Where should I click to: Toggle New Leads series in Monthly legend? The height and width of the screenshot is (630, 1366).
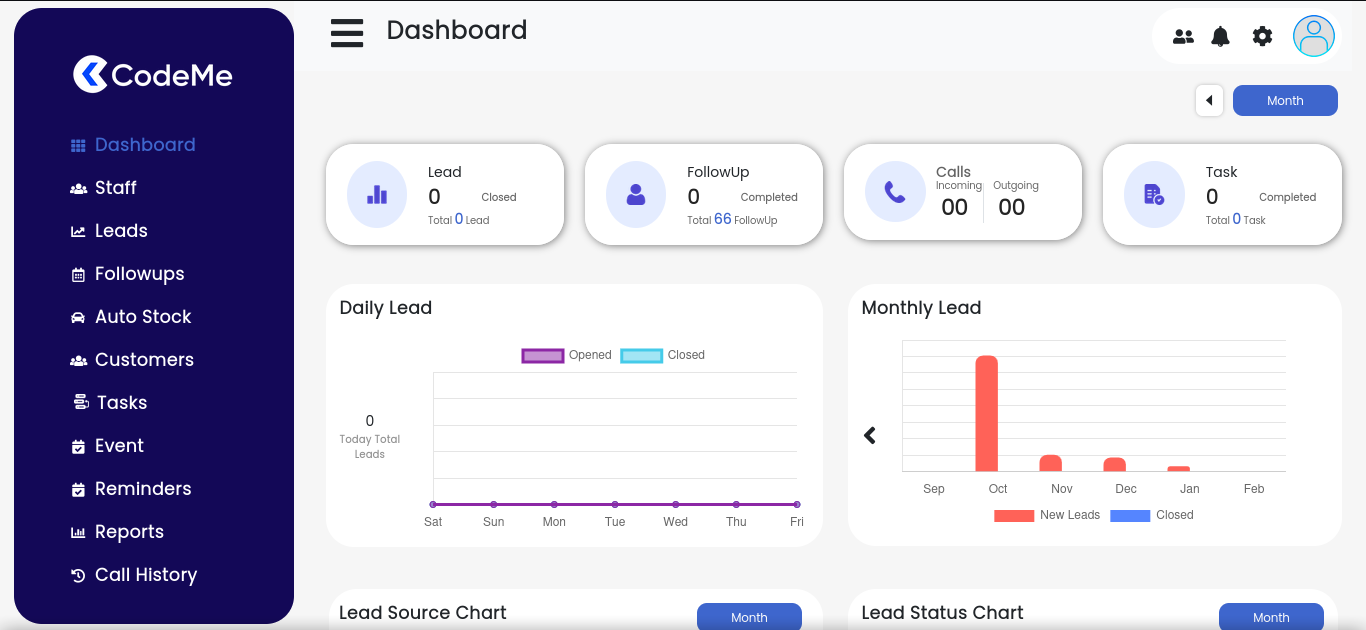pos(1047,515)
